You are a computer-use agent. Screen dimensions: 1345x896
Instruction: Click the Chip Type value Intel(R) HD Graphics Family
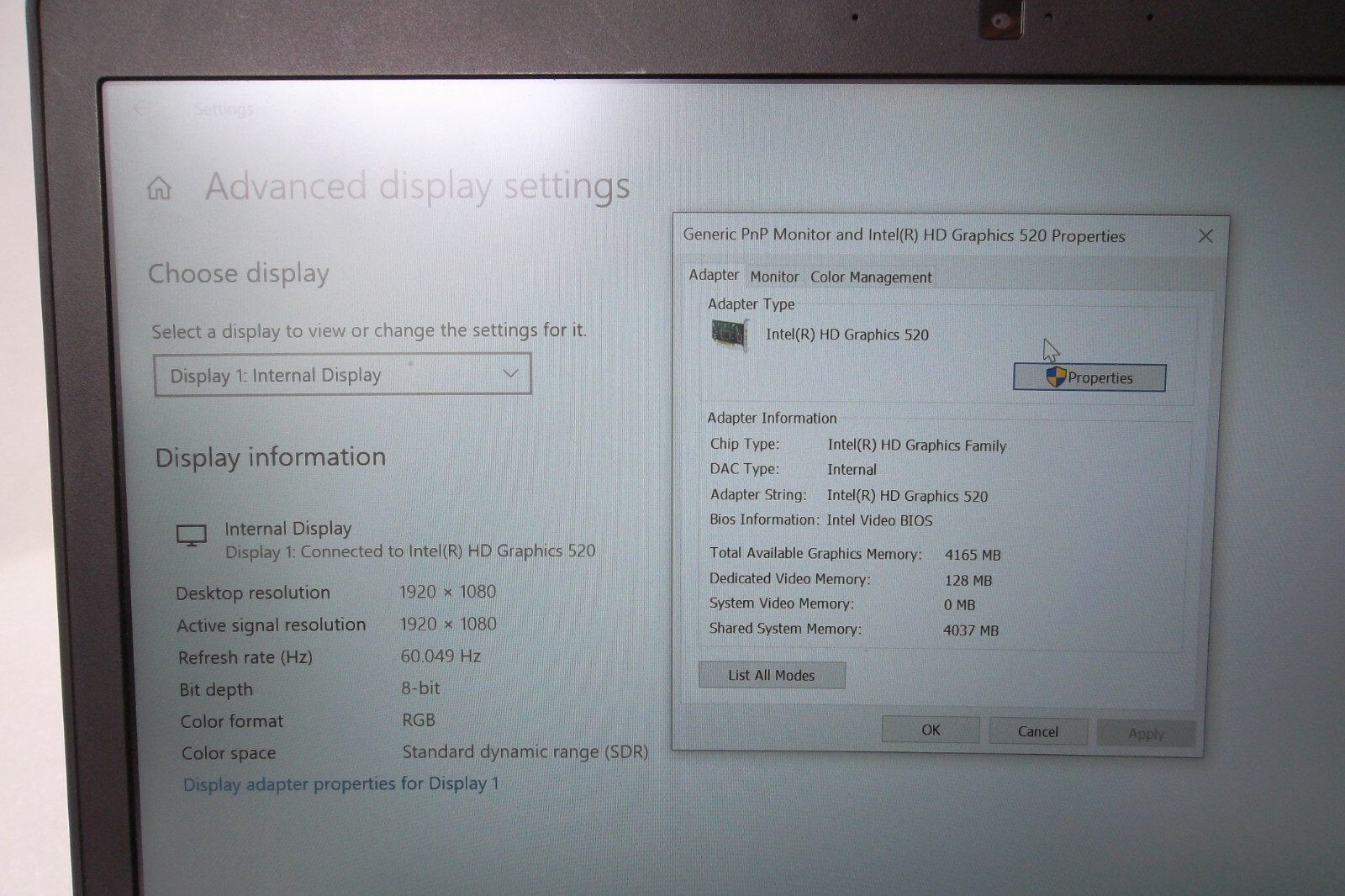pyautogui.click(x=917, y=445)
